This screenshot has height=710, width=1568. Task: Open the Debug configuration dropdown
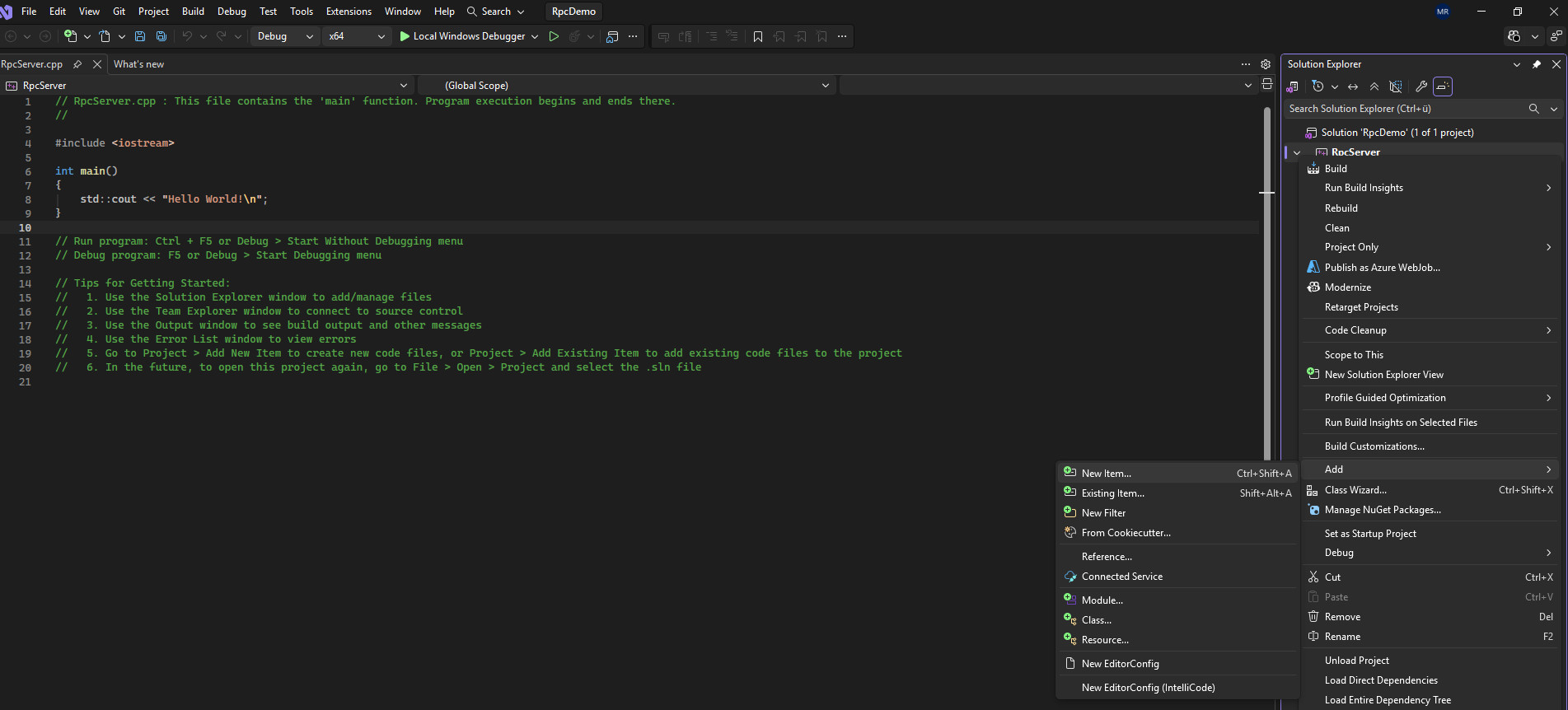tap(285, 36)
